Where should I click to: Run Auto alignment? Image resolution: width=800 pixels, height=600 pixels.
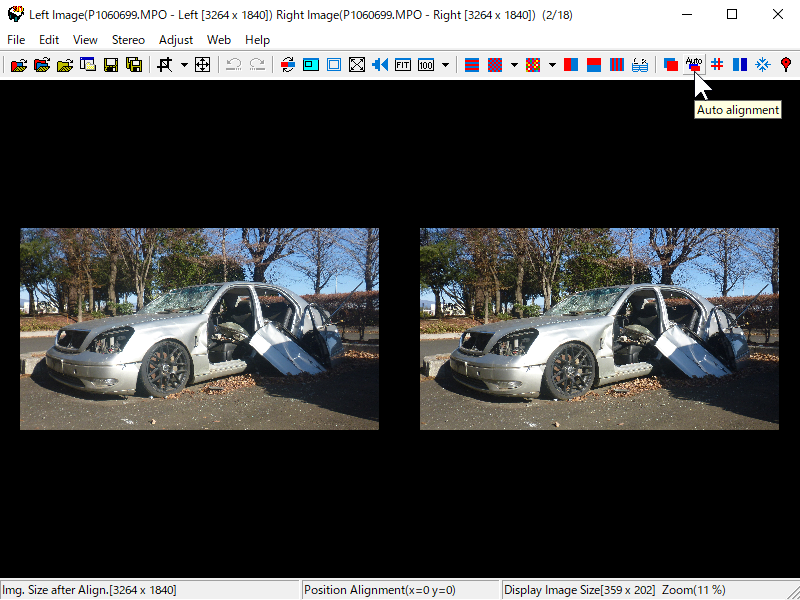pyautogui.click(x=694, y=65)
